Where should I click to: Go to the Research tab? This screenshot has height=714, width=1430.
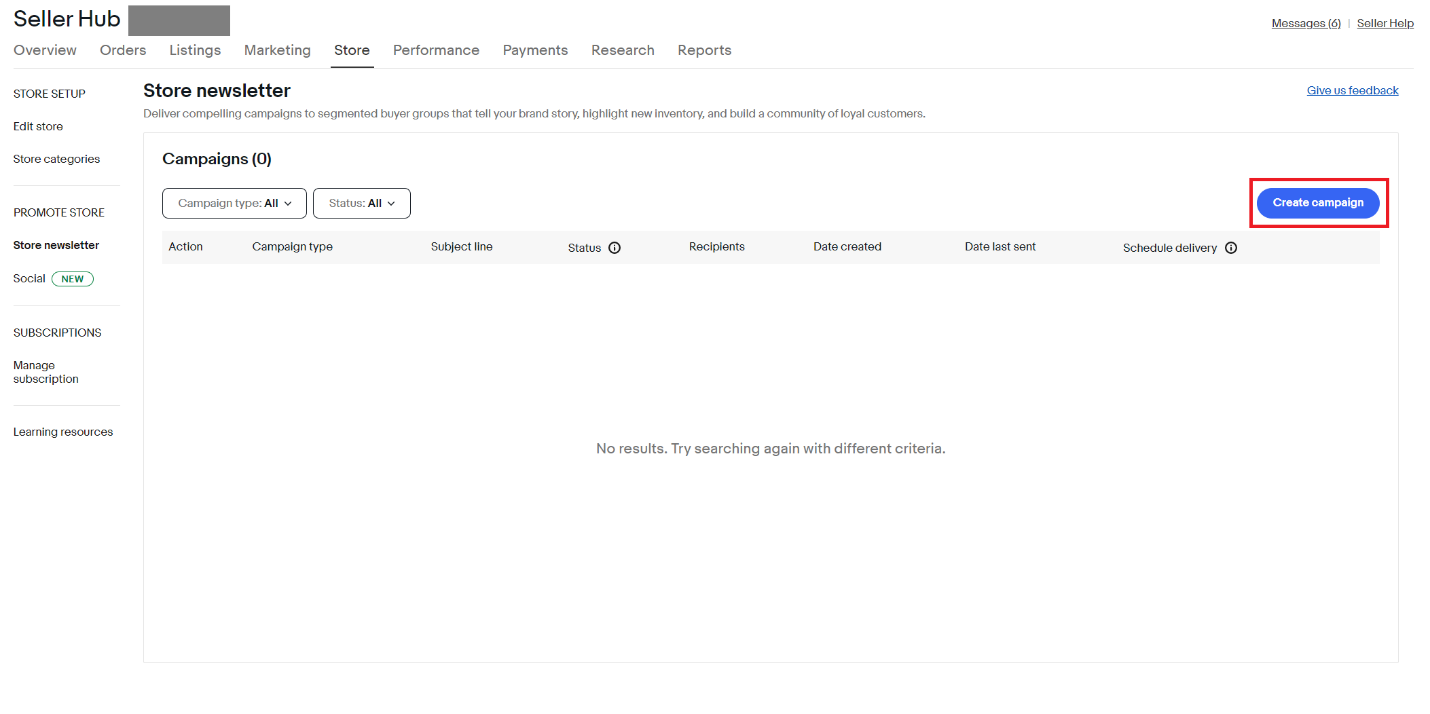623,50
